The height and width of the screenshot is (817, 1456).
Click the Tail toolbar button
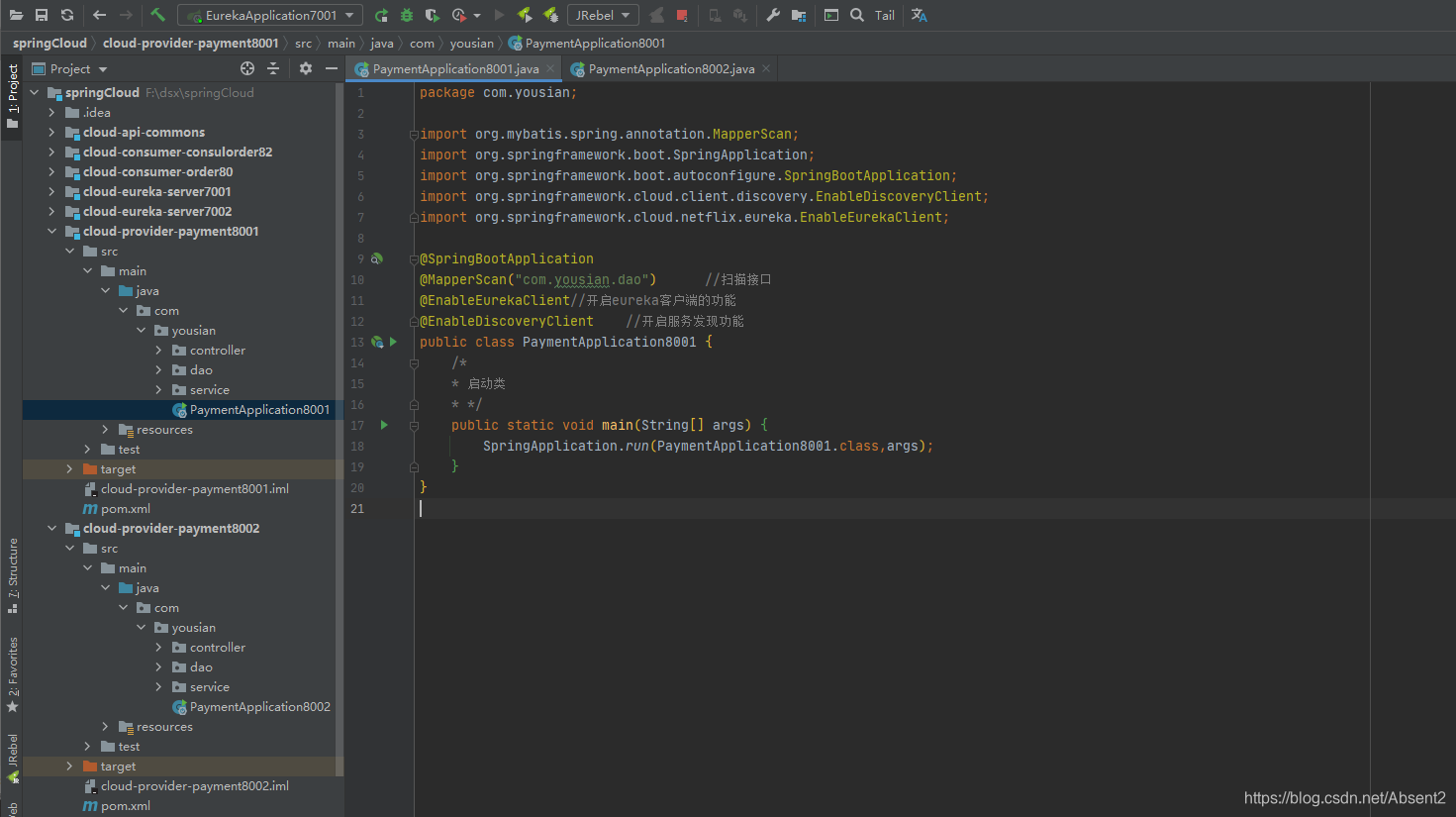pos(885,15)
